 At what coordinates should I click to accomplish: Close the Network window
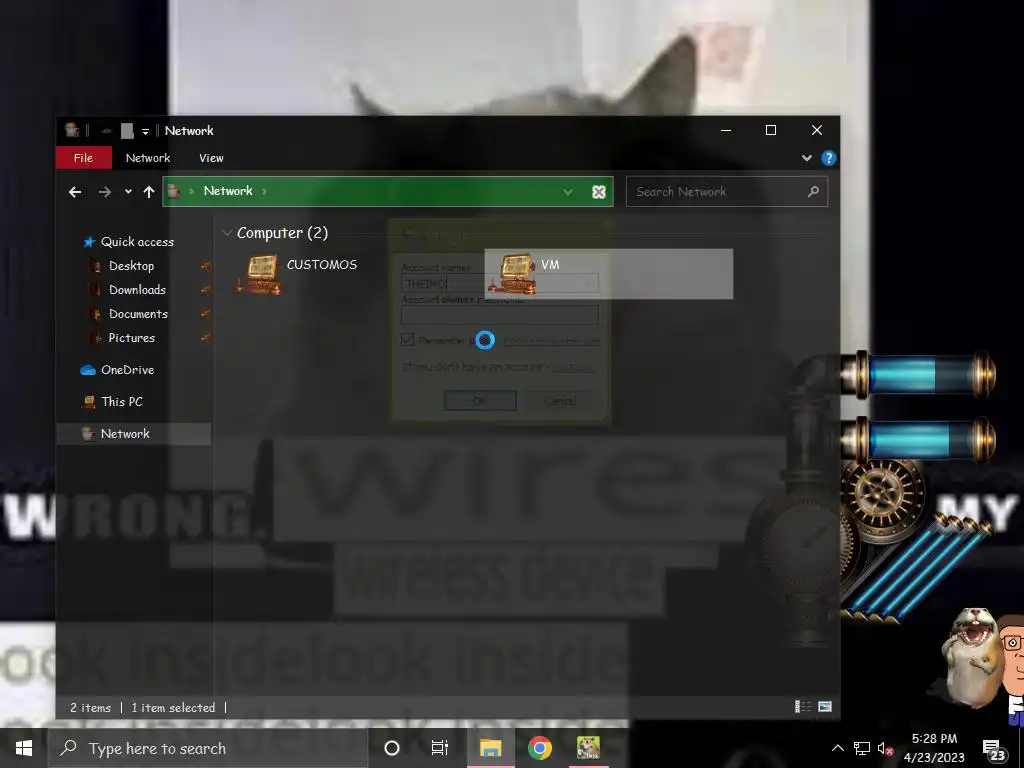[816, 131]
